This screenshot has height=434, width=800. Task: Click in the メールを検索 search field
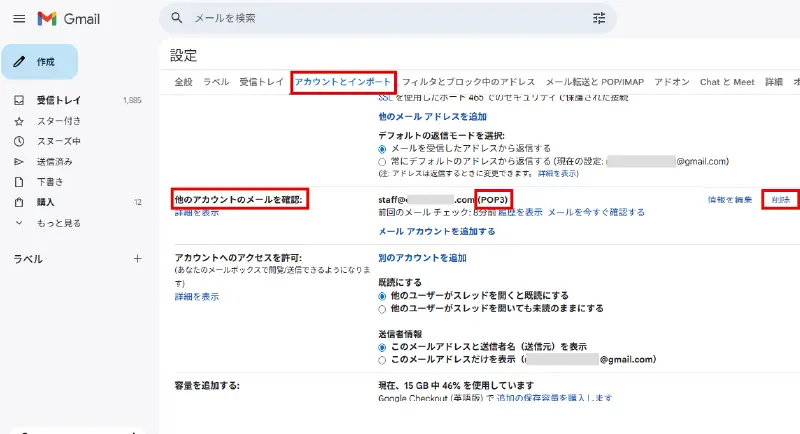click(x=380, y=18)
